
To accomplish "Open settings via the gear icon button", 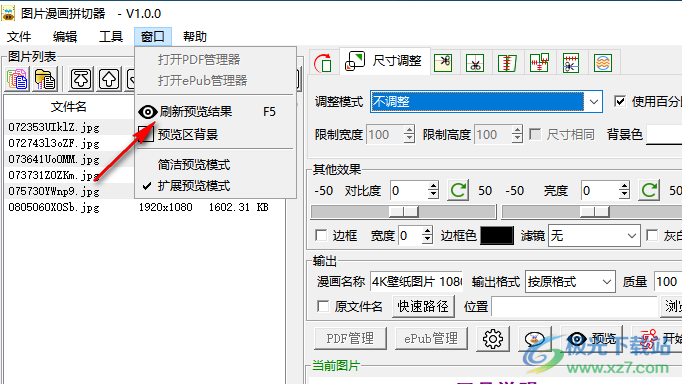I will point(493,339).
